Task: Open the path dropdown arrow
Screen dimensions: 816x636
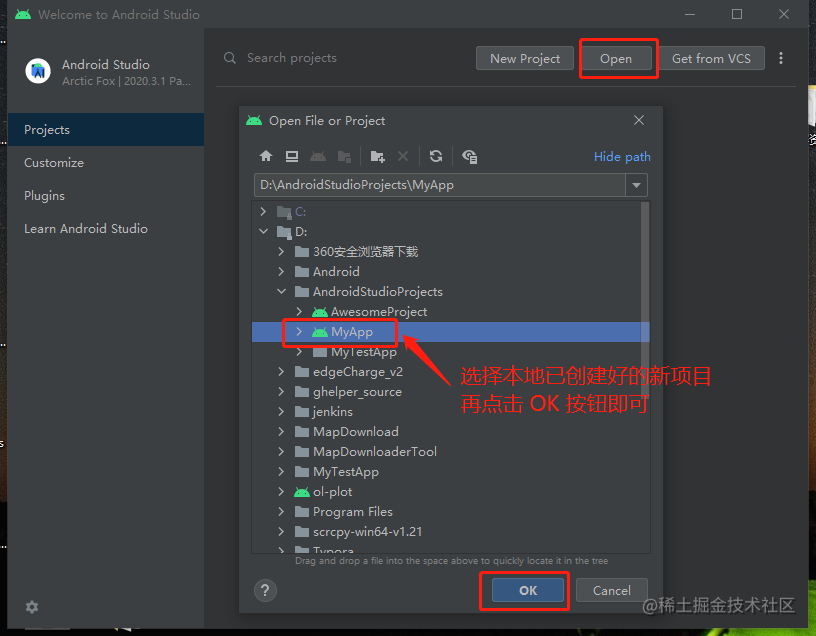Action: 637,185
